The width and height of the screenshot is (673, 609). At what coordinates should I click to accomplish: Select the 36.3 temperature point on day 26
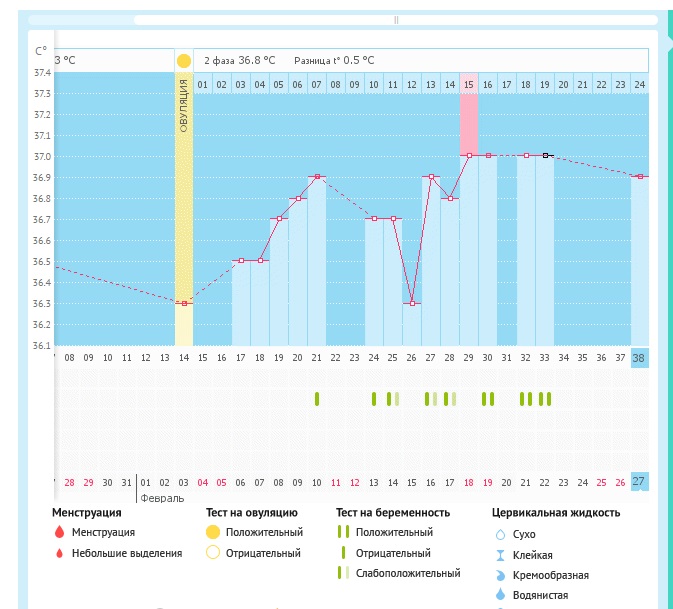(412, 303)
